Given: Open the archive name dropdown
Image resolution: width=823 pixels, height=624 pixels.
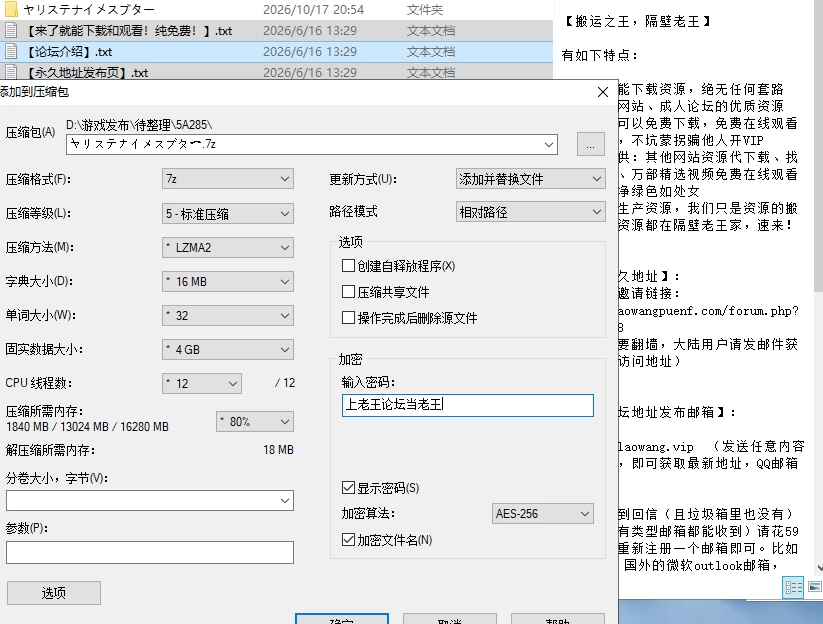Looking at the screenshot, I should point(548,144).
